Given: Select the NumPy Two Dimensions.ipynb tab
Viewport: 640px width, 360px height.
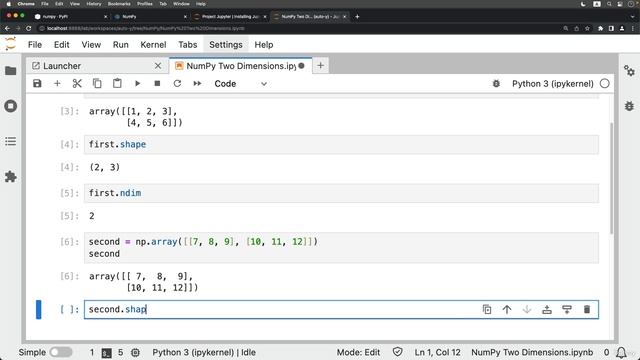Looking at the screenshot, I should tap(241, 66).
